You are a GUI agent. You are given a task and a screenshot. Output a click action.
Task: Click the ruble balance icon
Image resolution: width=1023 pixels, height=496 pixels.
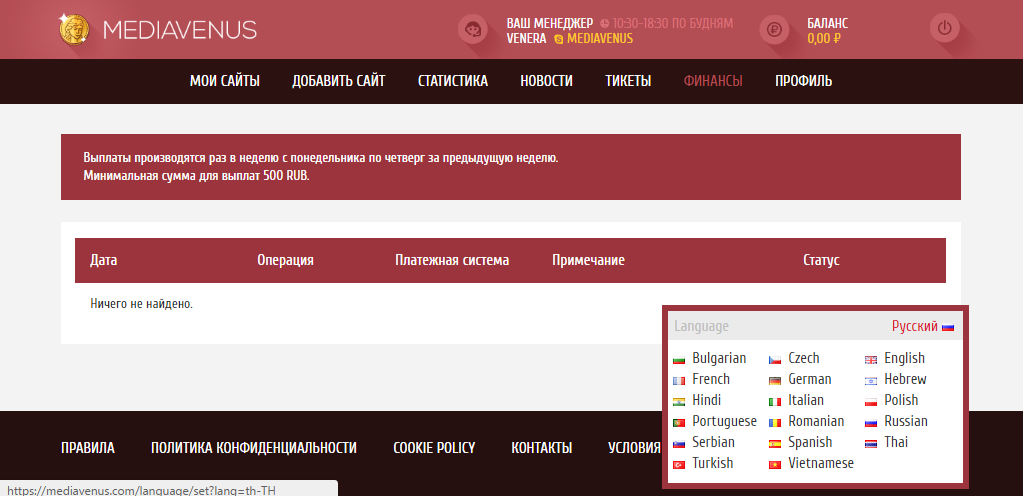(x=774, y=29)
